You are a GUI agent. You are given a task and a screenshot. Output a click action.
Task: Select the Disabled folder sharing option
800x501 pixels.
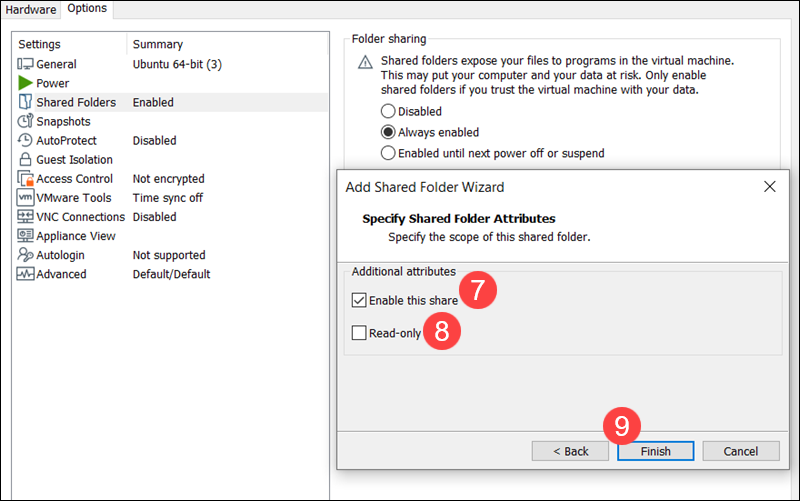coord(388,111)
